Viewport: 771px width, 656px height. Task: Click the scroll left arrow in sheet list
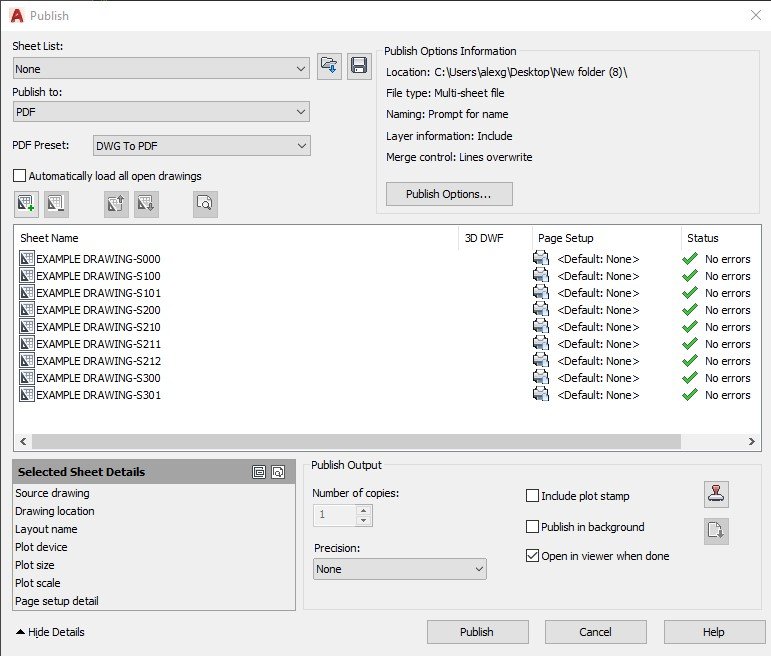23,441
